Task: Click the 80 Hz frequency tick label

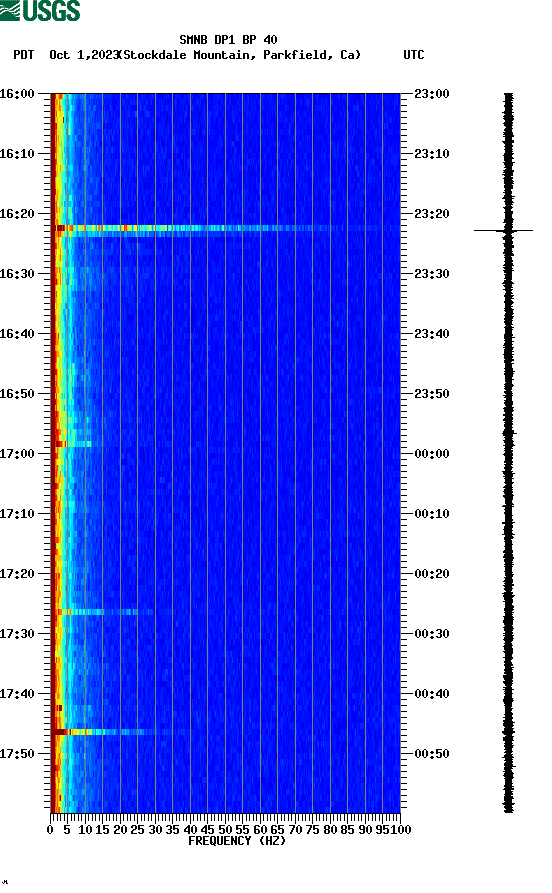Action: click(330, 830)
